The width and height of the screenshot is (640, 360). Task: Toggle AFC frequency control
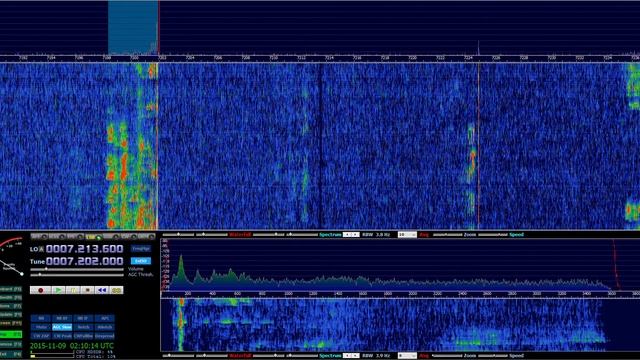pos(105,318)
